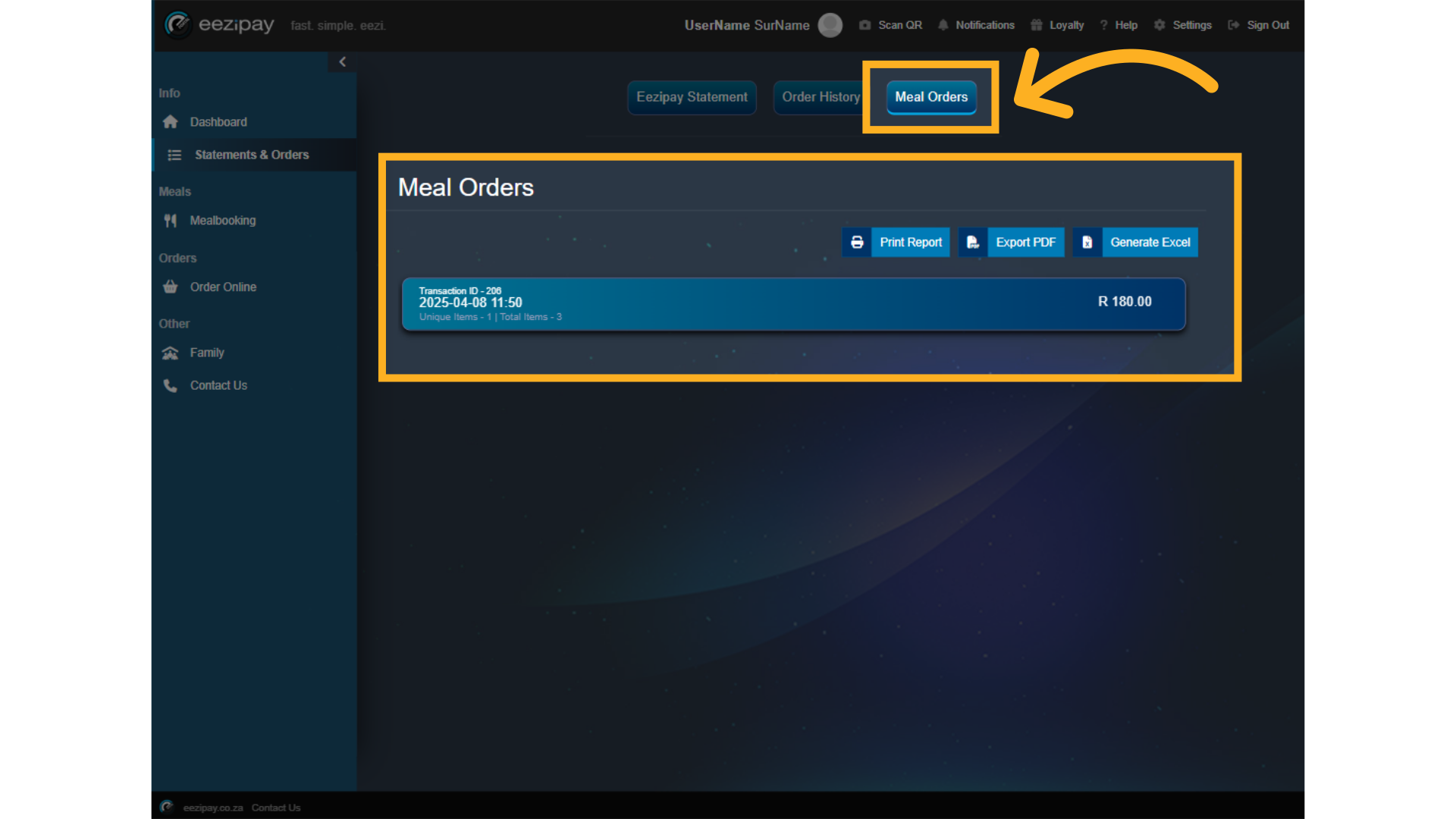Select the Meal Orders tab
The height and width of the screenshot is (819, 1456).
931,97
